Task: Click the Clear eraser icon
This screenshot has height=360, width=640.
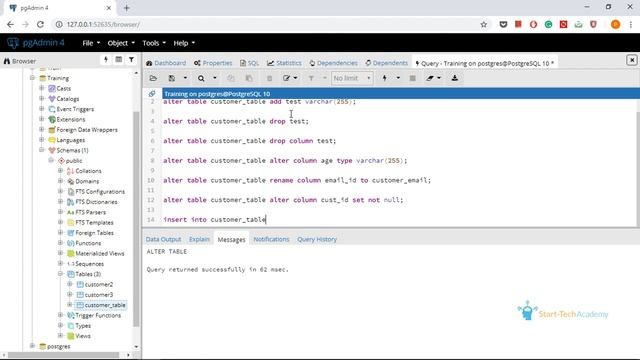Action: [430, 78]
